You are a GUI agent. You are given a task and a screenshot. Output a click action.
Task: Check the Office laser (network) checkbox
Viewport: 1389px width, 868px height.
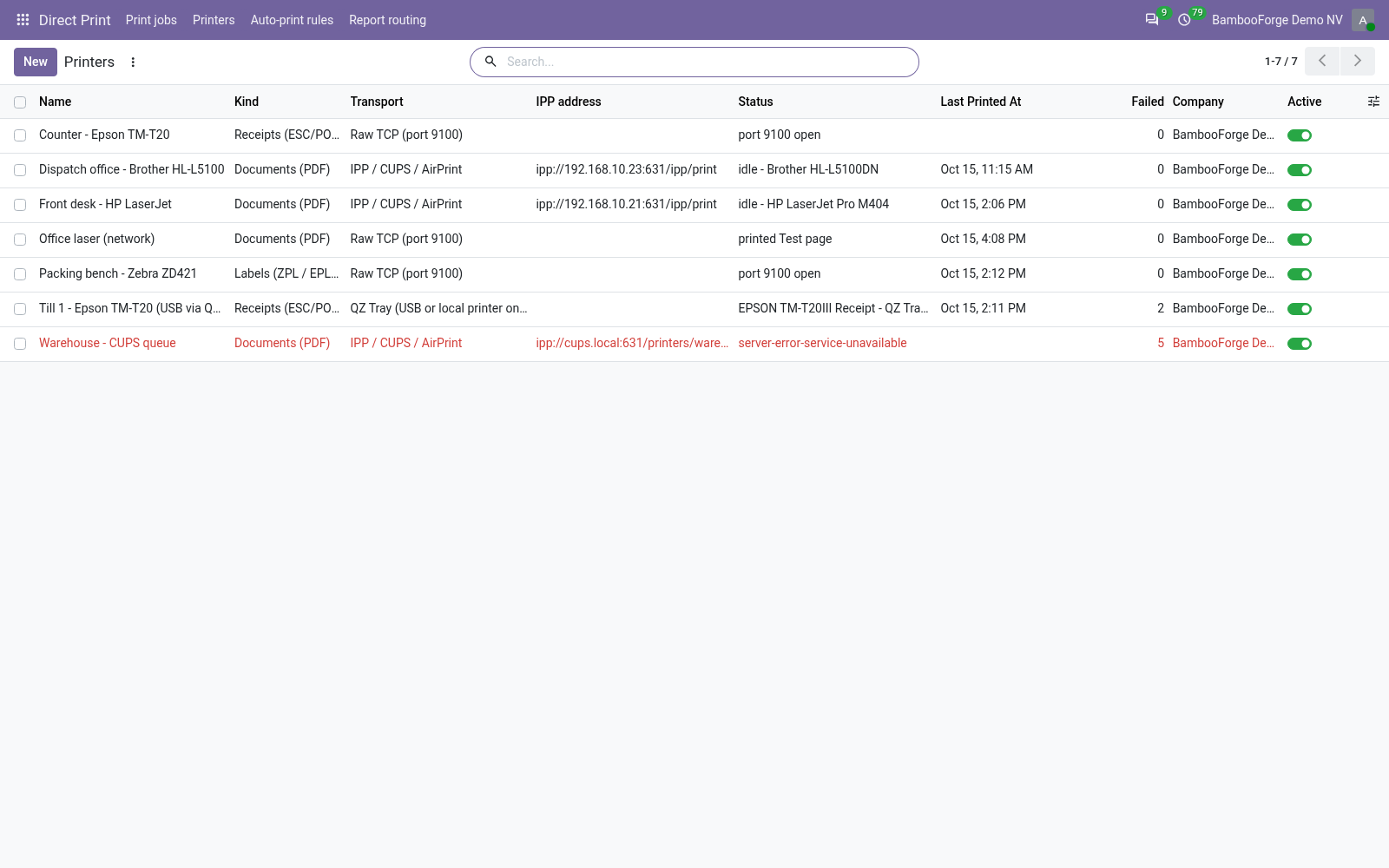(20, 240)
